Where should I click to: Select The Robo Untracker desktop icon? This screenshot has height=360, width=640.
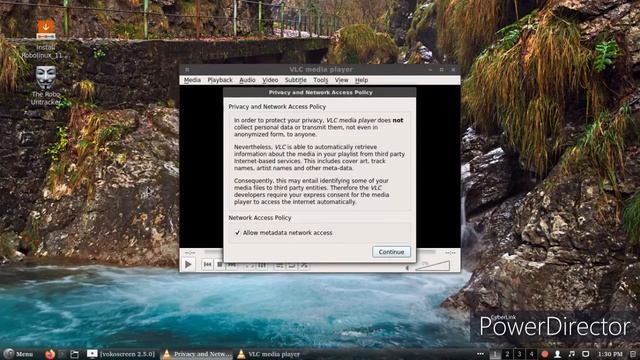46,86
